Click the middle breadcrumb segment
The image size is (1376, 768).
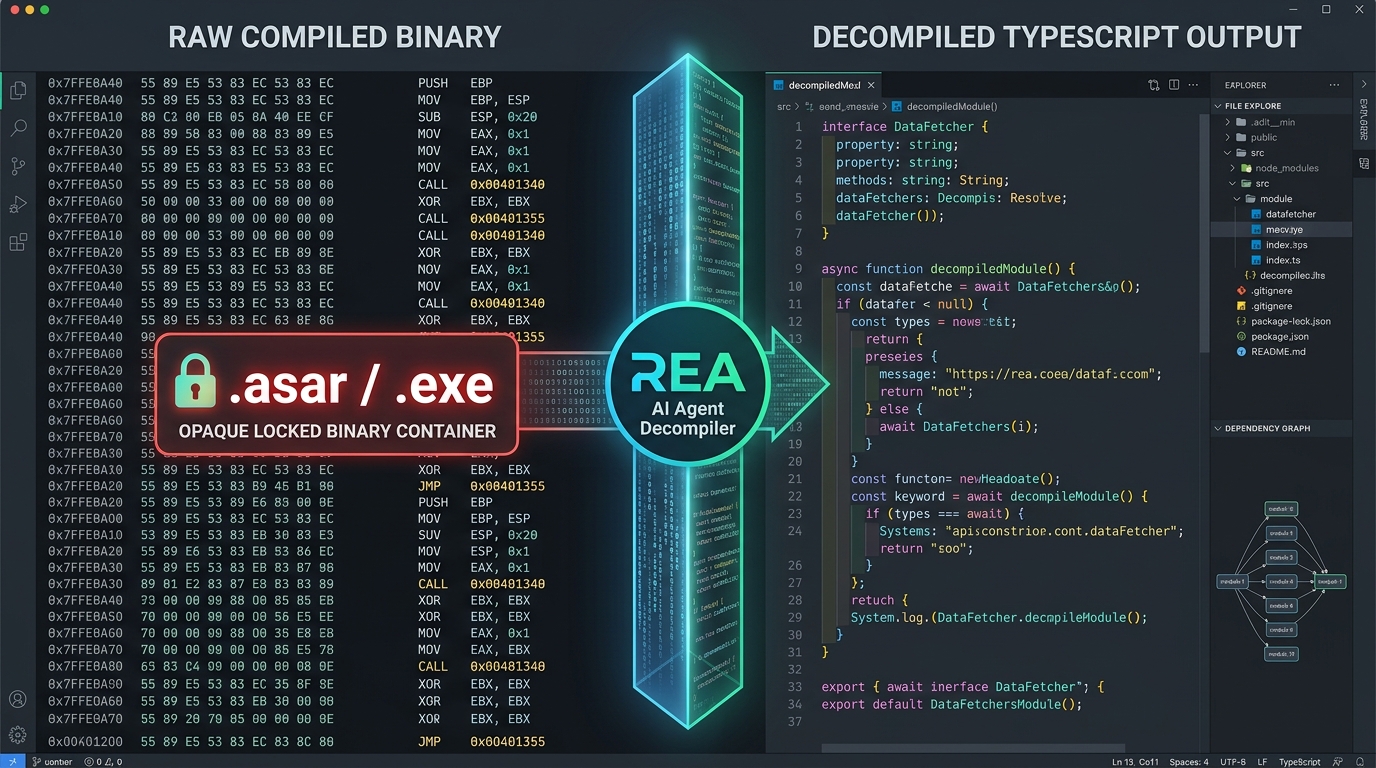click(x=848, y=106)
